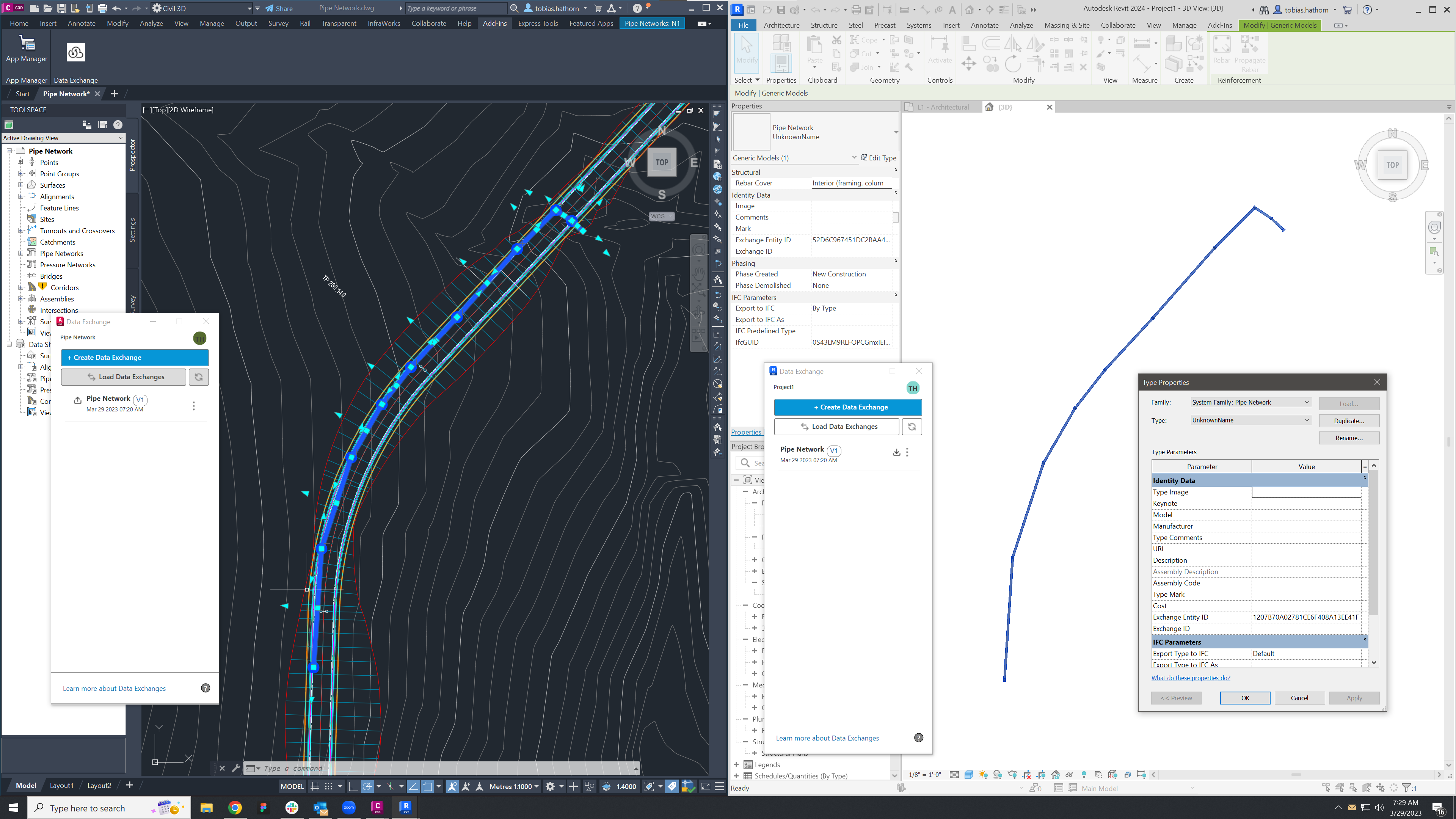The height and width of the screenshot is (819, 1456).
Task: Click the Type Image value field
Action: click(1305, 492)
